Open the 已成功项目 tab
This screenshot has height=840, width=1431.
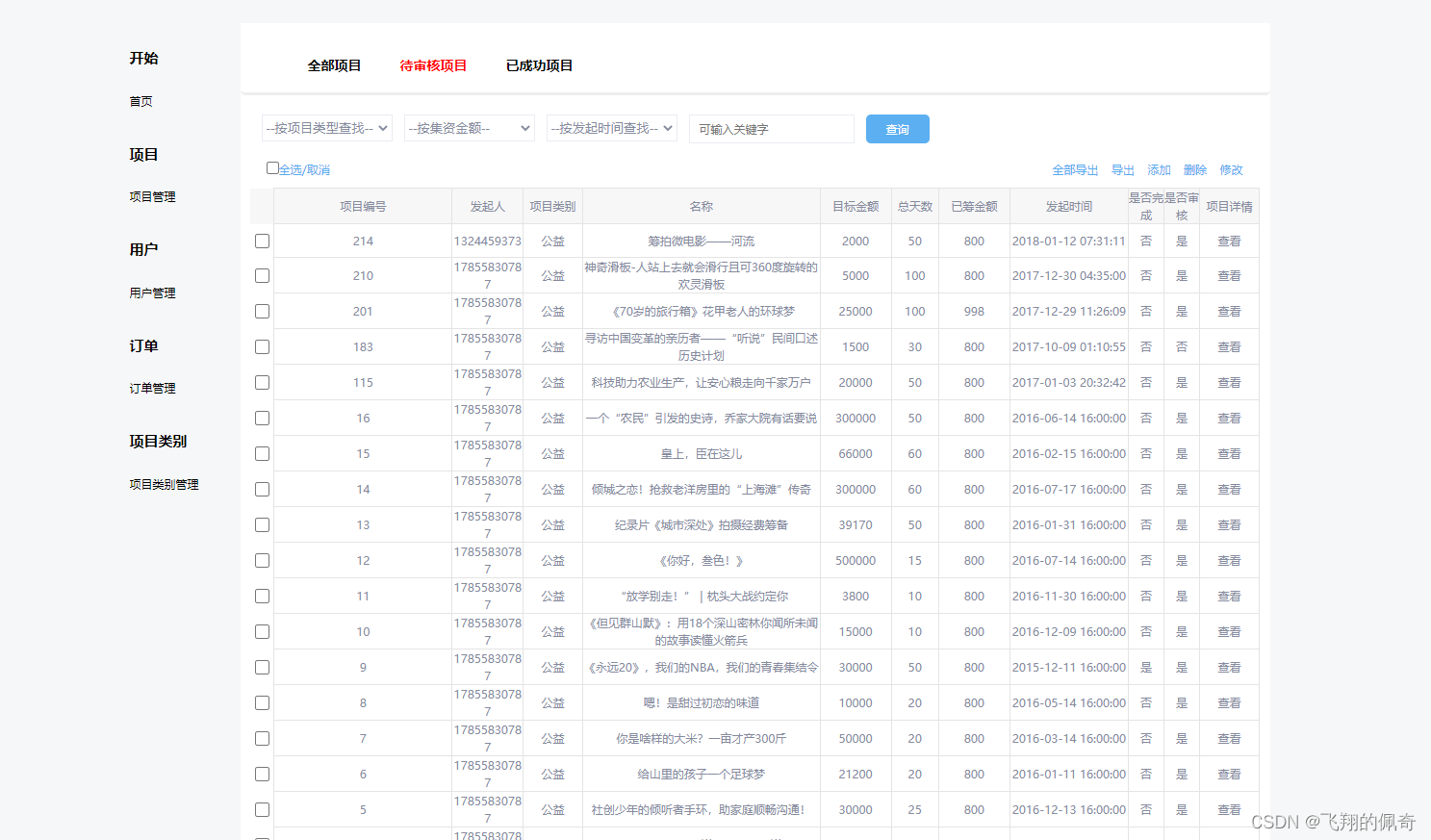click(539, 65)
